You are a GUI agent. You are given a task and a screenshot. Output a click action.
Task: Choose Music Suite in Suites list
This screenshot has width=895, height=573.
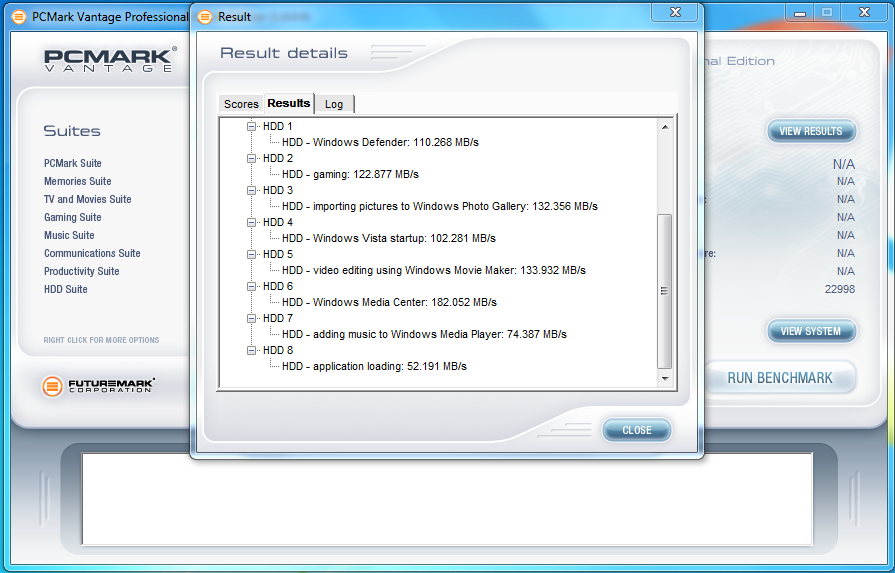click(69, 235)
